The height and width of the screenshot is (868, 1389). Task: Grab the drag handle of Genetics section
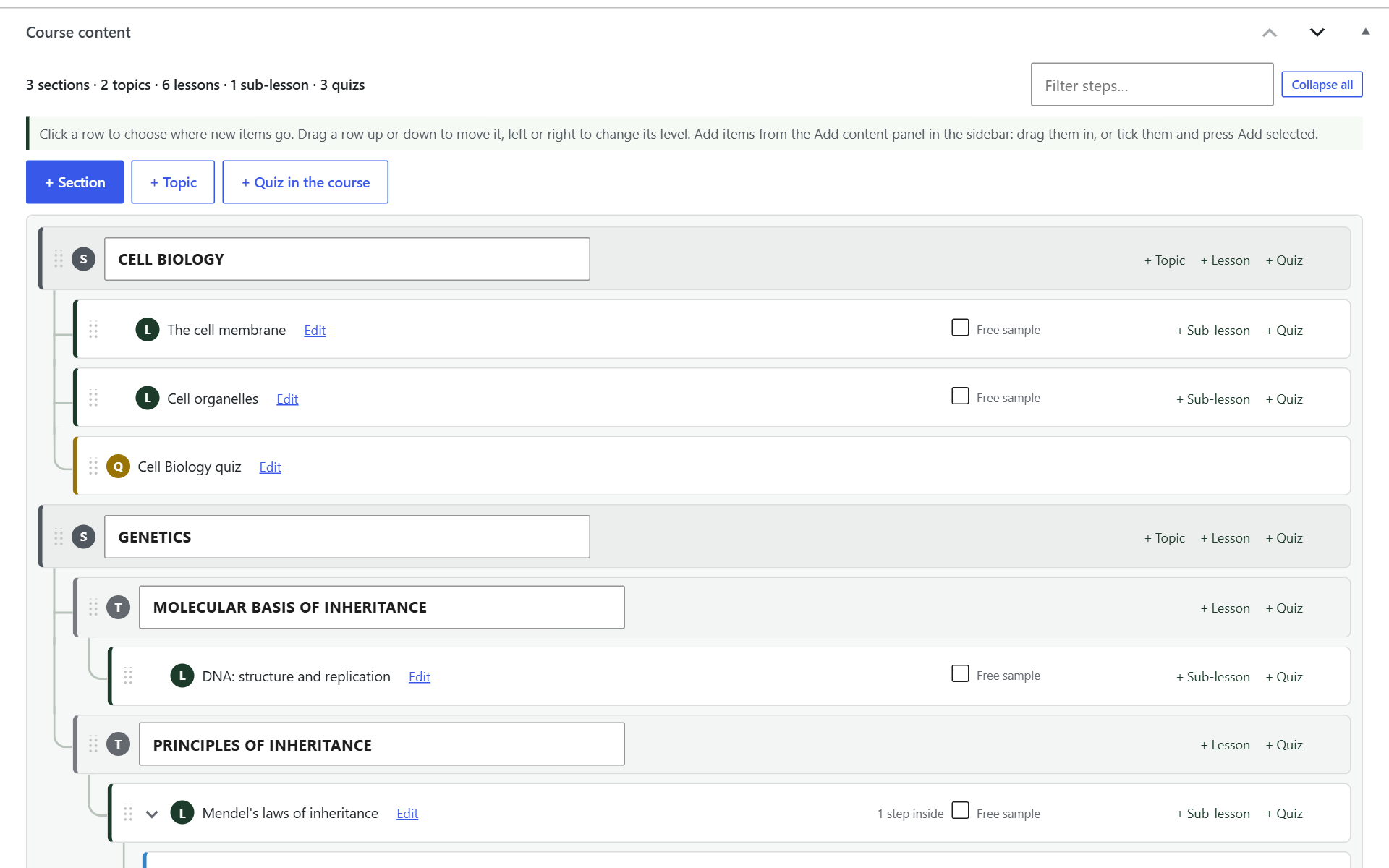pos(59,537)
